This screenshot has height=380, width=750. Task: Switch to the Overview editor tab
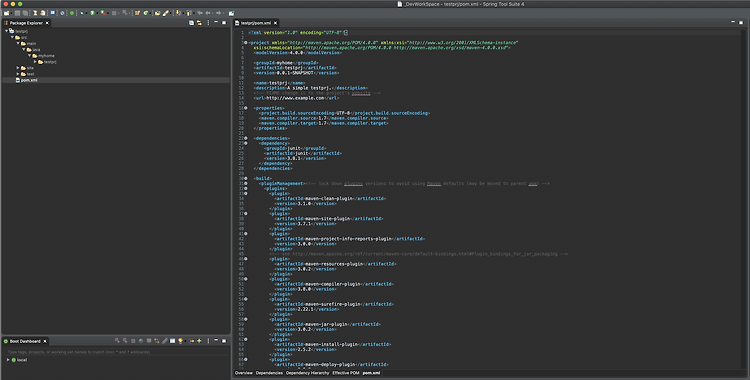[x=243, y=373]
